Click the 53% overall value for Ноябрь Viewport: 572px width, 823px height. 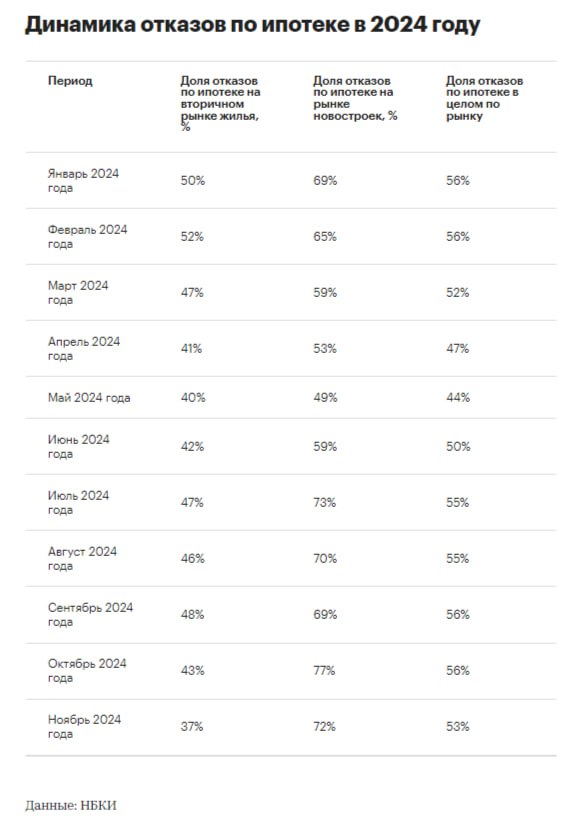[x=458, y=726]
